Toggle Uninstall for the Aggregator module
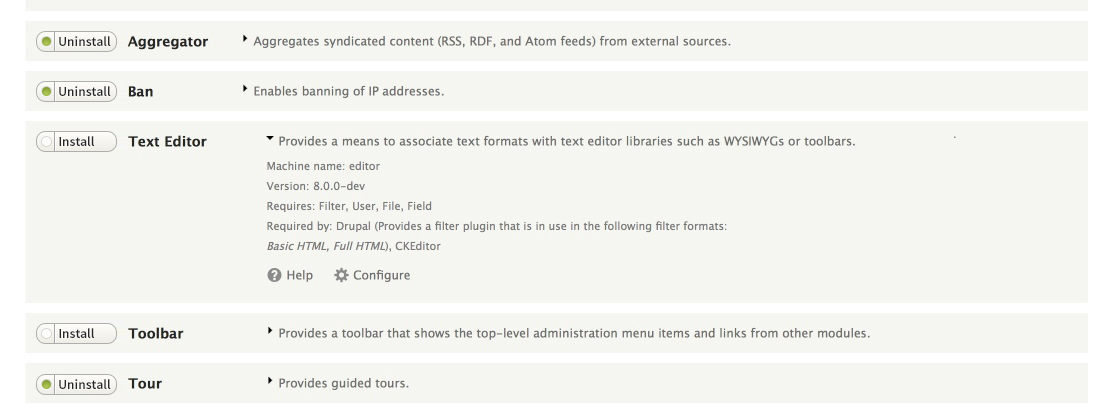Viewport: 1105px width, 411px height. [x=76, y=42]
